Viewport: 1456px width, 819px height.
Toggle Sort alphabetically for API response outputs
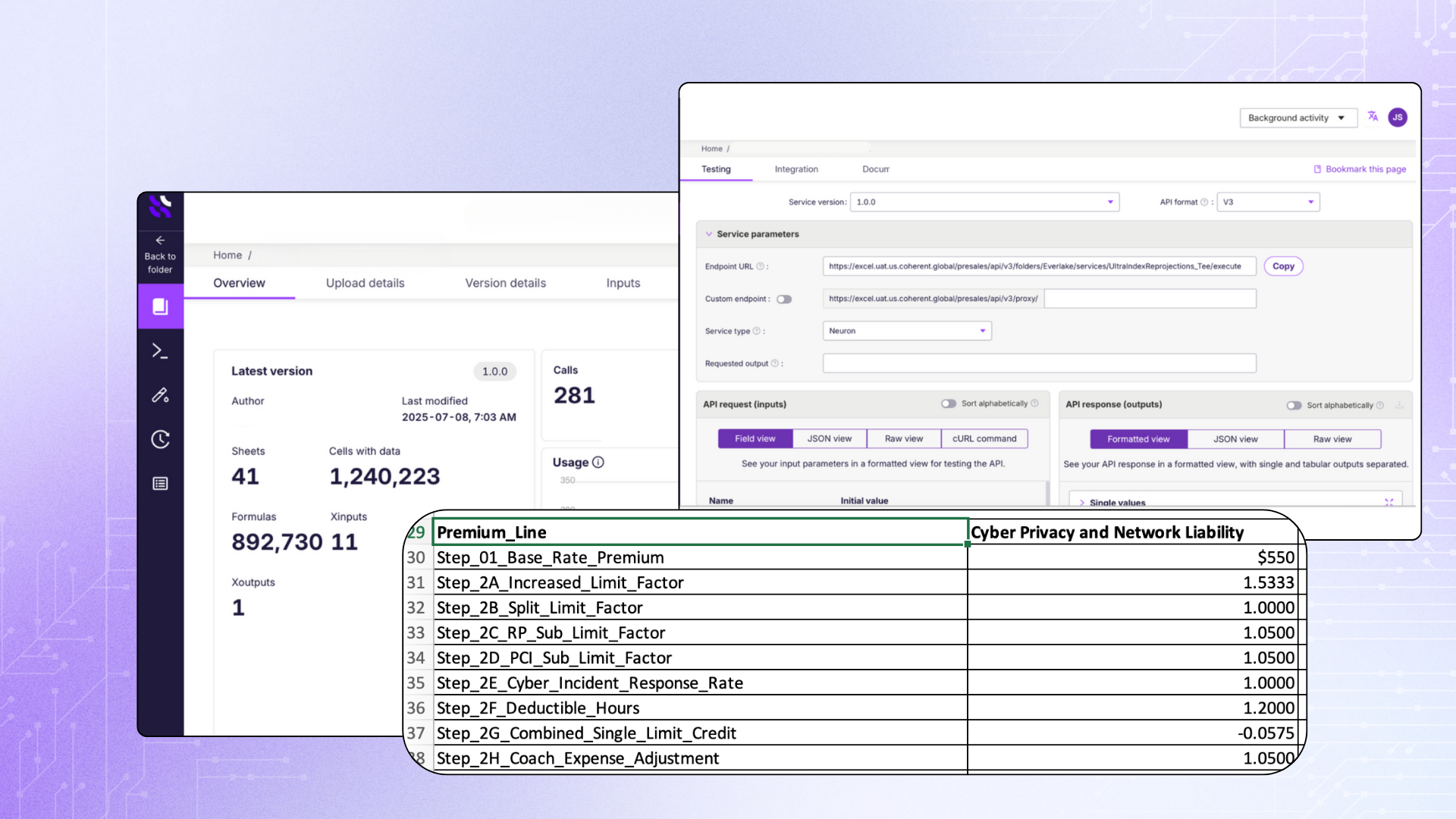[1295, 405]
